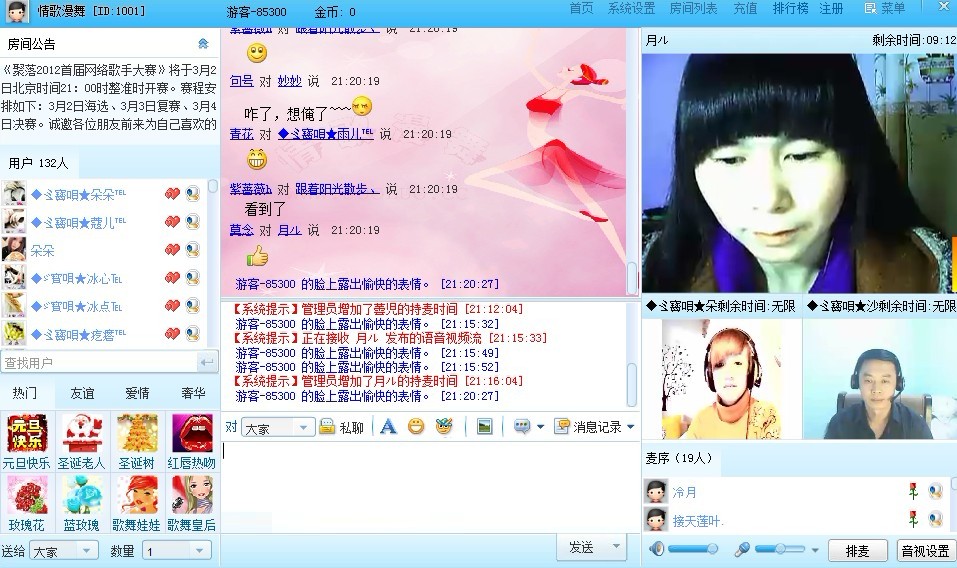The width and height of the screenshot is (957, 568).
Task: Adjust the microphone volume slider
Action: tap(781, 549)
